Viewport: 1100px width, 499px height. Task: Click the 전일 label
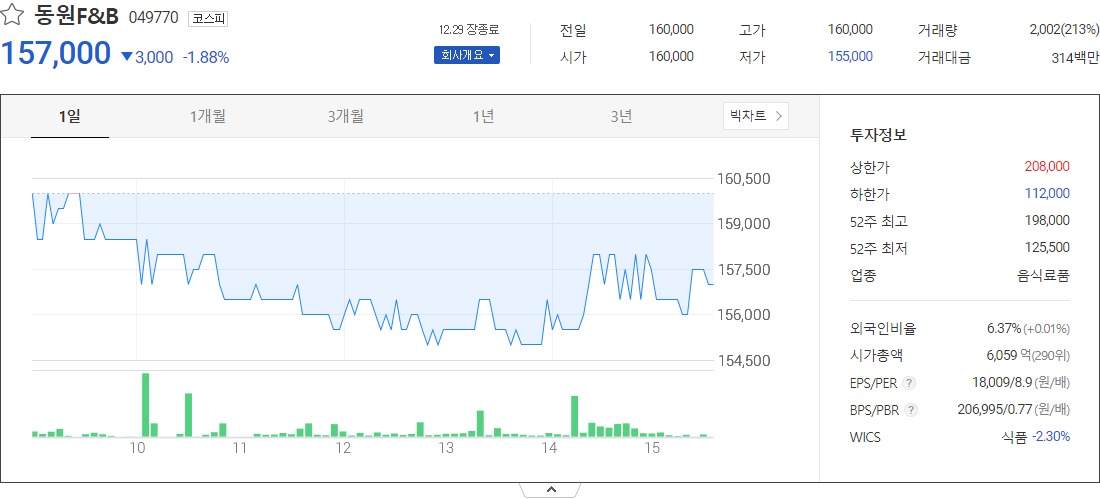point(573,30)
